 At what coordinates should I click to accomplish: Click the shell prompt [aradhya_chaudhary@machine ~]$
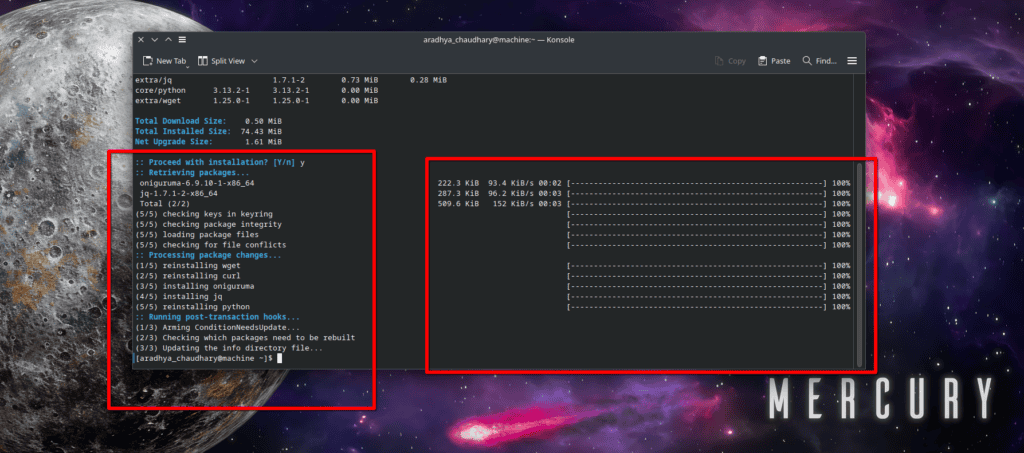tap(203, 358)
